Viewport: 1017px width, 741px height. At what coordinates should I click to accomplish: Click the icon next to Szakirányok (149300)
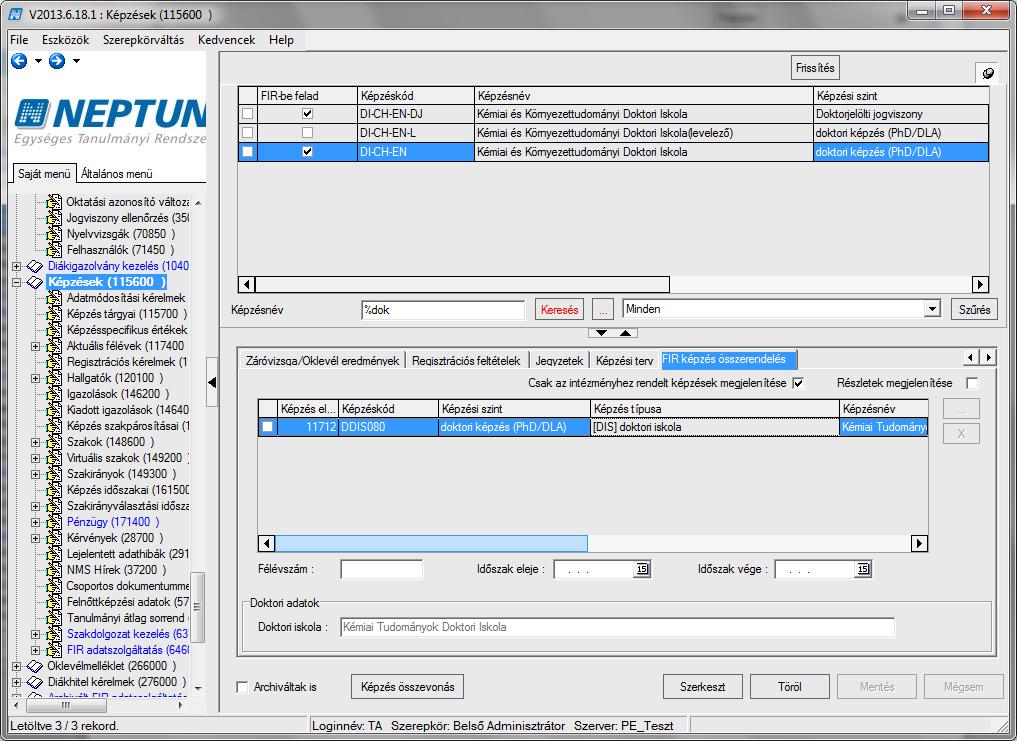click(54, 474)
